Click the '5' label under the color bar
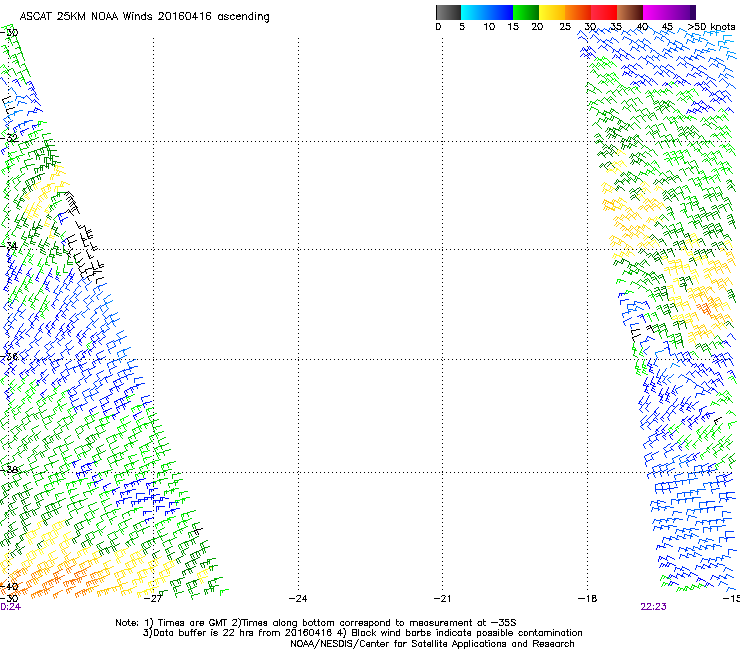The width and height of the screenshot is (740, 650). pyautogui.click(x=462, y=27)
